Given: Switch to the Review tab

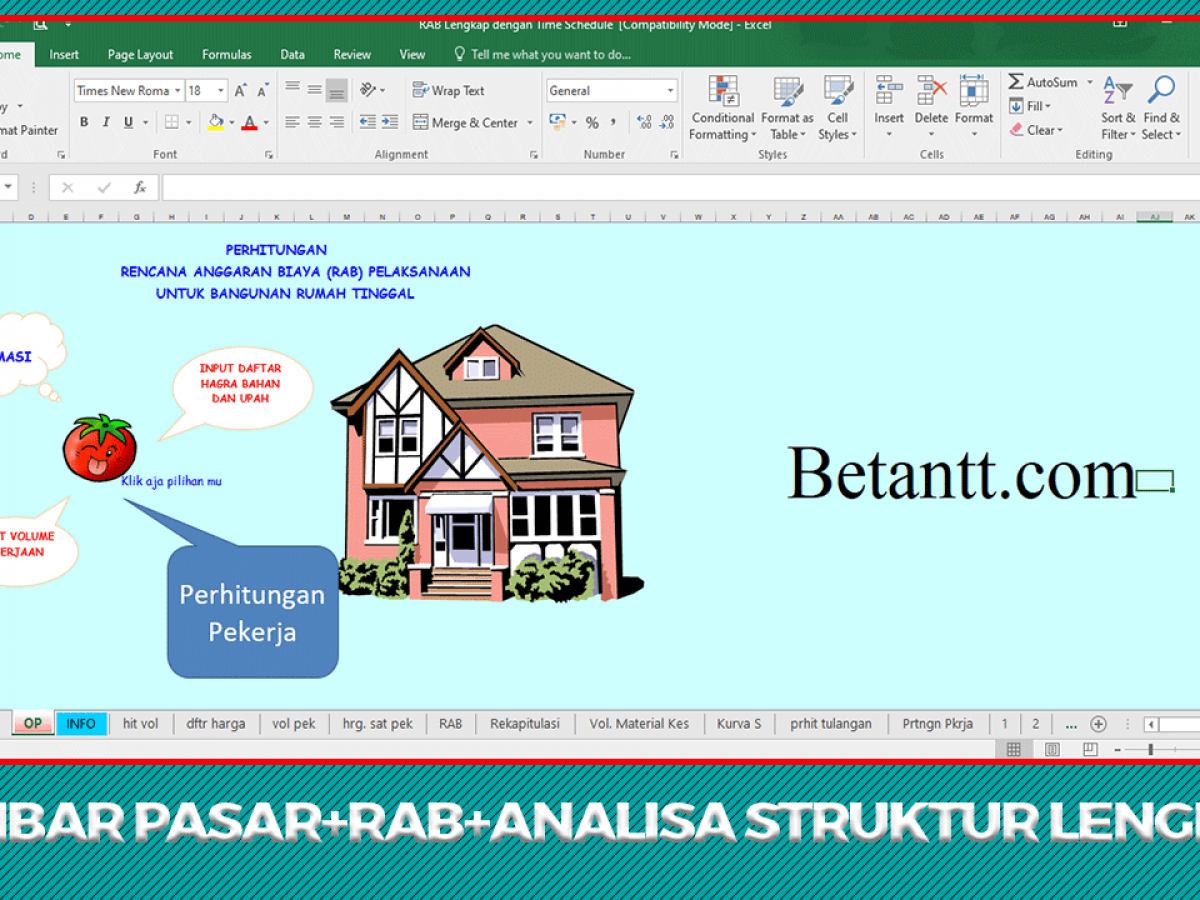Looking at the screenshot, I should click(352, 55).
